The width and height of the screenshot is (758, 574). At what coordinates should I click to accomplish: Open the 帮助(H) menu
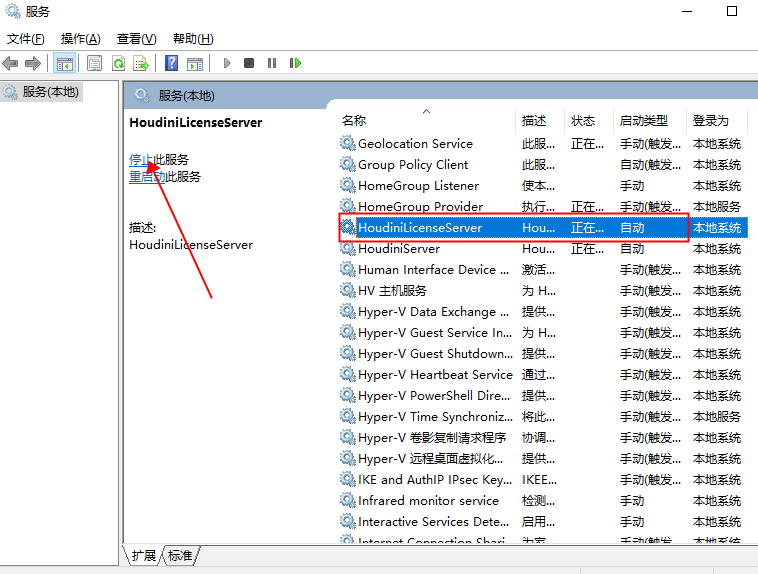click(x=193, y=39)
